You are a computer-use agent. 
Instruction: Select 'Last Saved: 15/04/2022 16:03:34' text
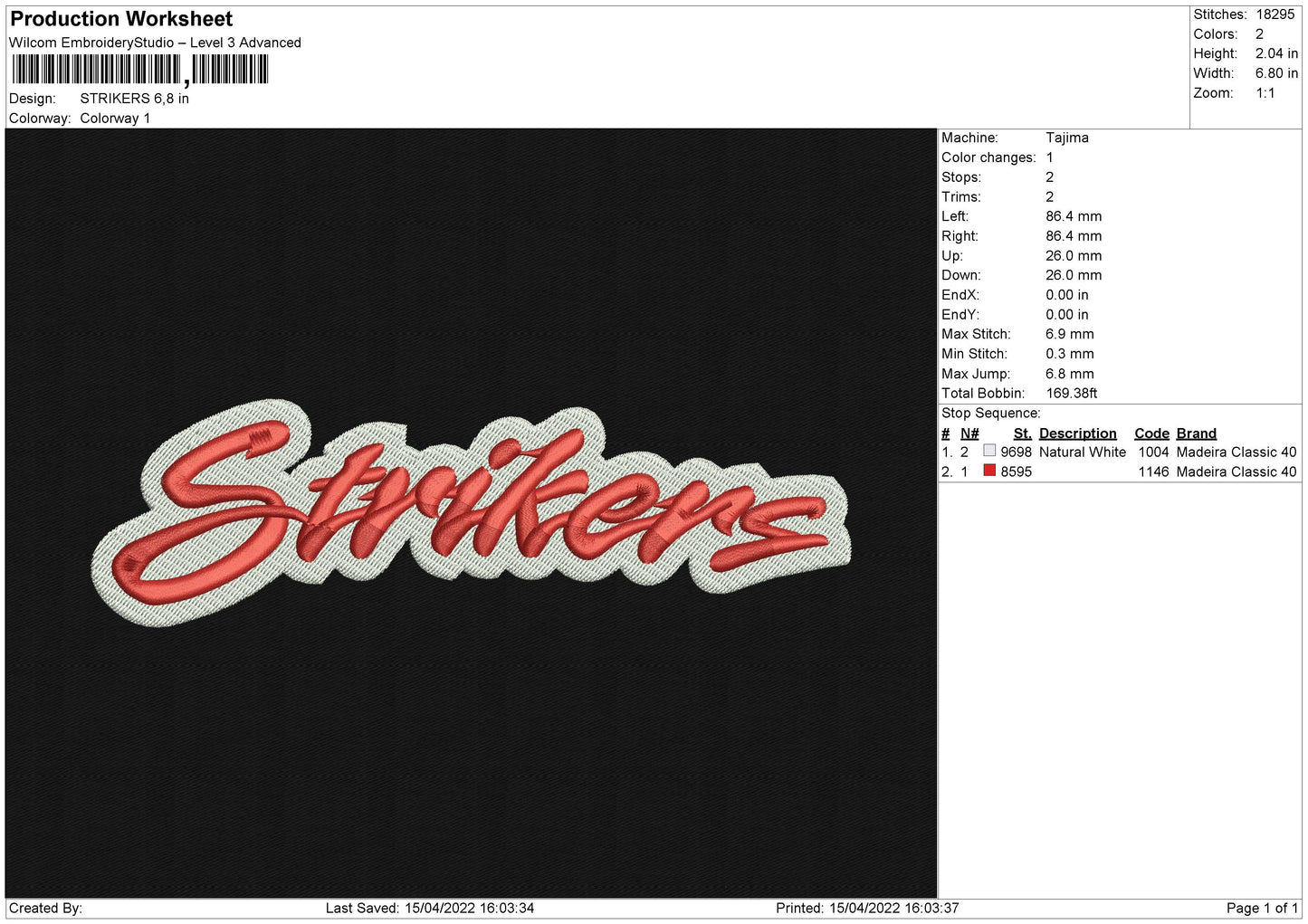click(430, 909)
